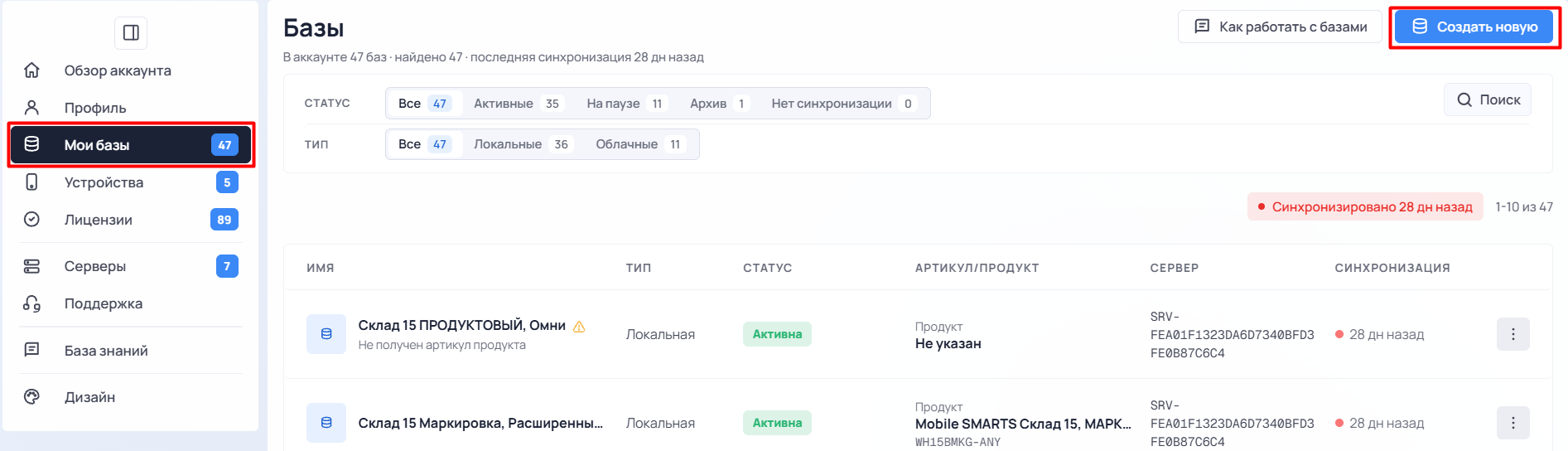This screenshot has height=451, width=1568.
Task: Click the СИНХРОНИЗАЦИЯ column header
Action: [x=1392, y=268]
